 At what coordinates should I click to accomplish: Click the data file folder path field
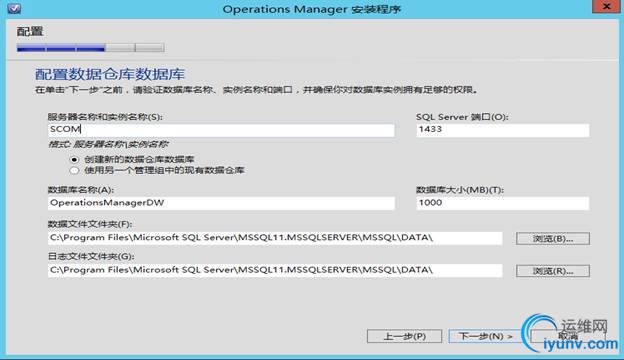tap(275, 238)
